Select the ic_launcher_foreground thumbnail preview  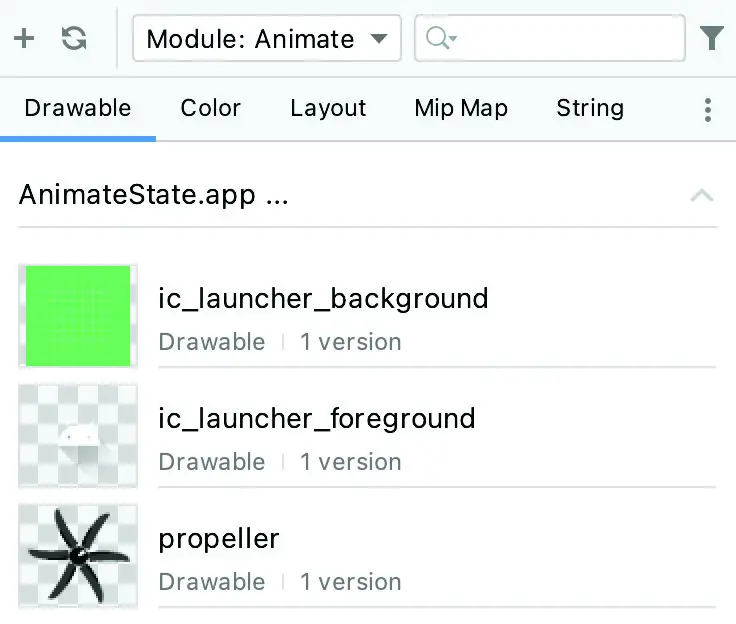click(x=78, y=436)
